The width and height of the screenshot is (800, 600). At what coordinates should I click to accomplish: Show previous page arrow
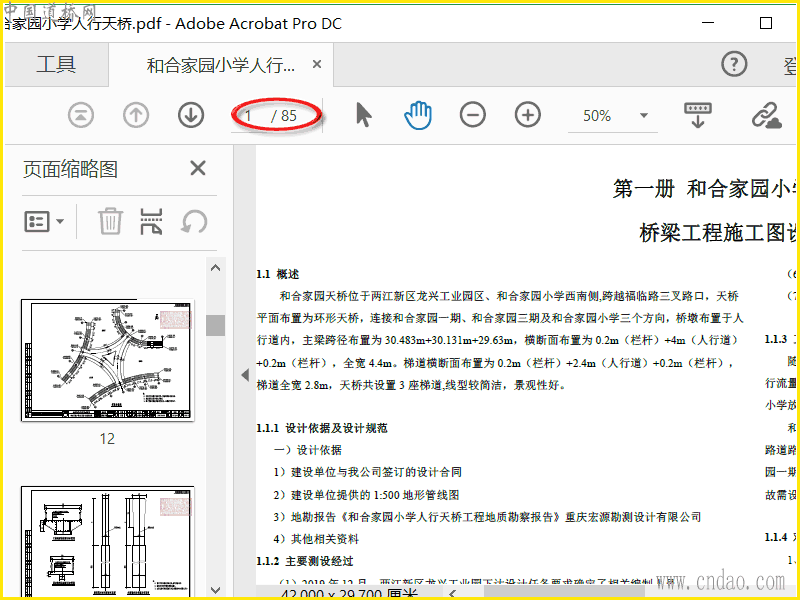136,115
